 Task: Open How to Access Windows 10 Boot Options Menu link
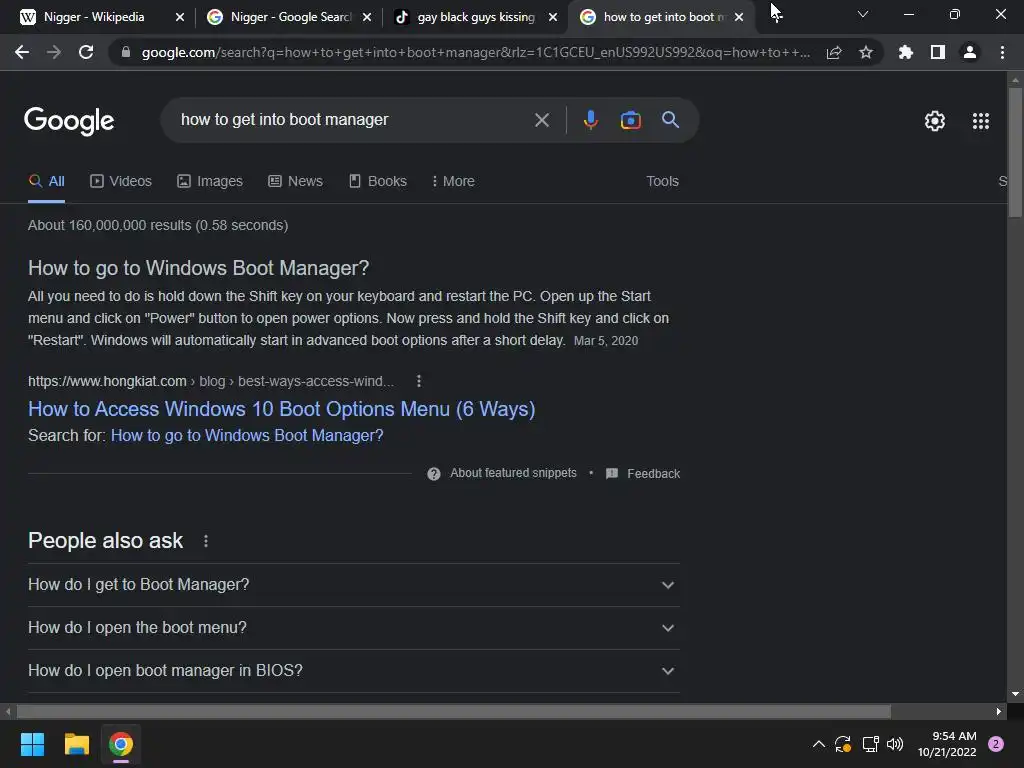[x=281, y=409]
